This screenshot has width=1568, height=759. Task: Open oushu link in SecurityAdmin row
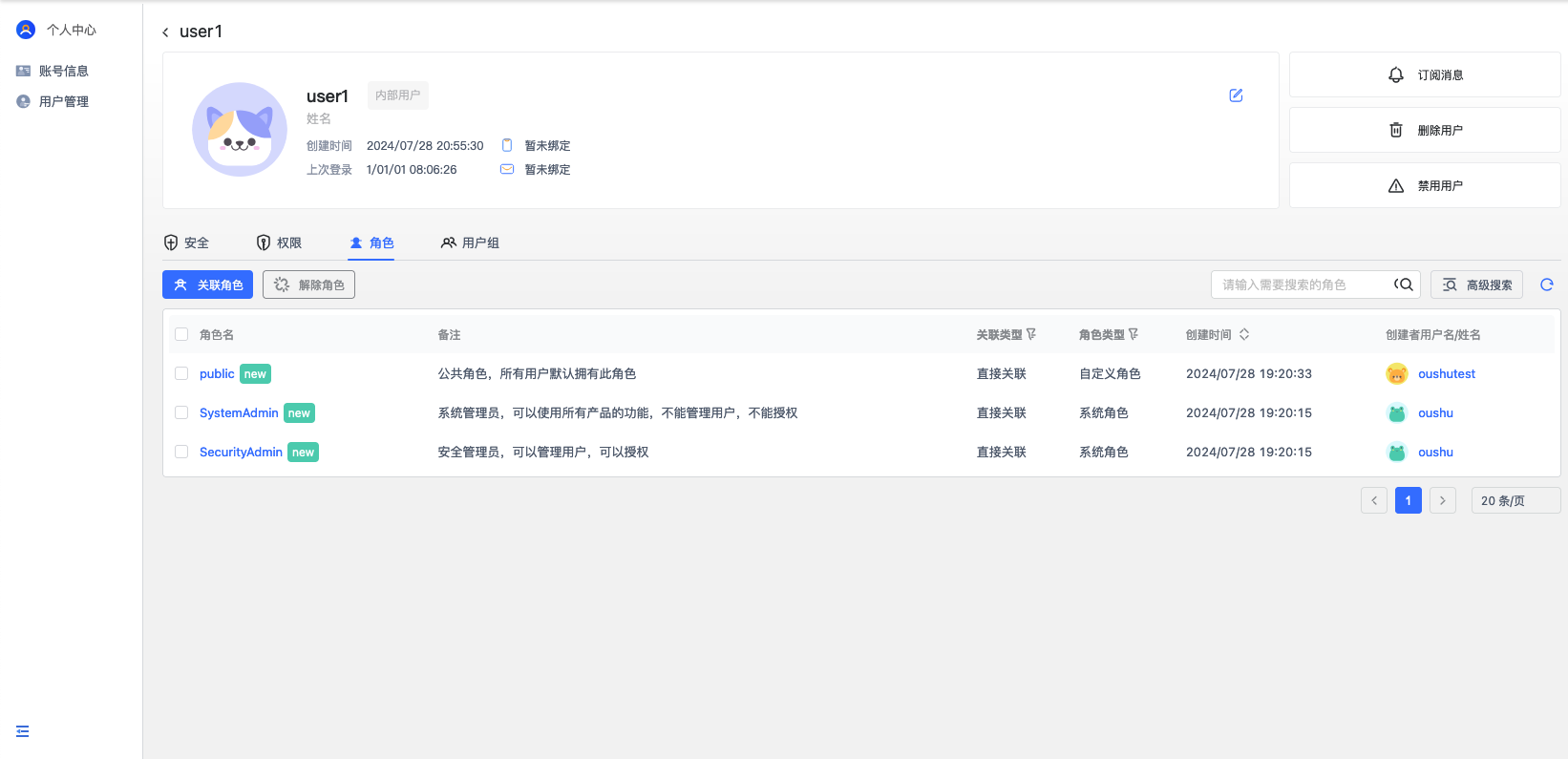[x=1435, y=453]
